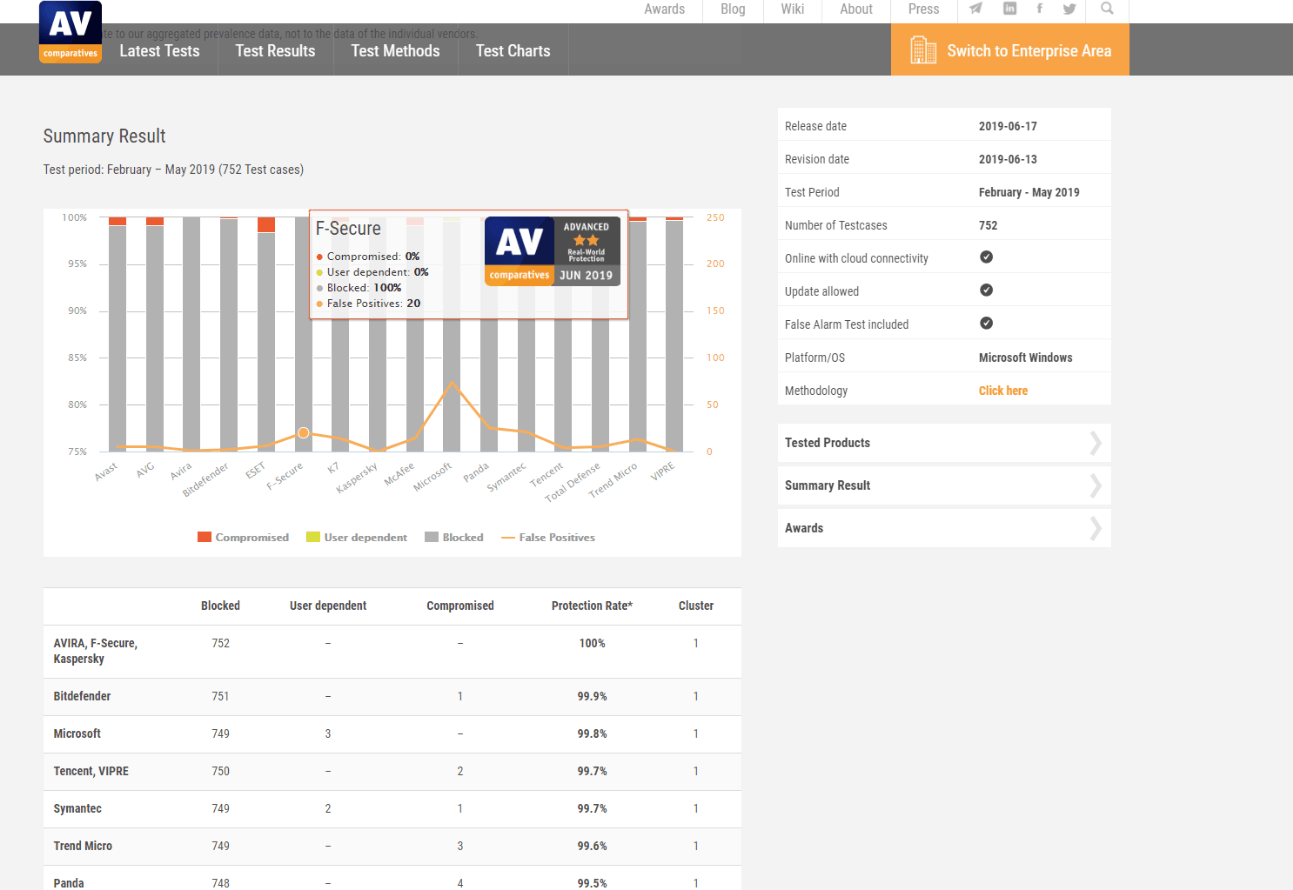Click the enterprise building icon

tap(922, 50)
